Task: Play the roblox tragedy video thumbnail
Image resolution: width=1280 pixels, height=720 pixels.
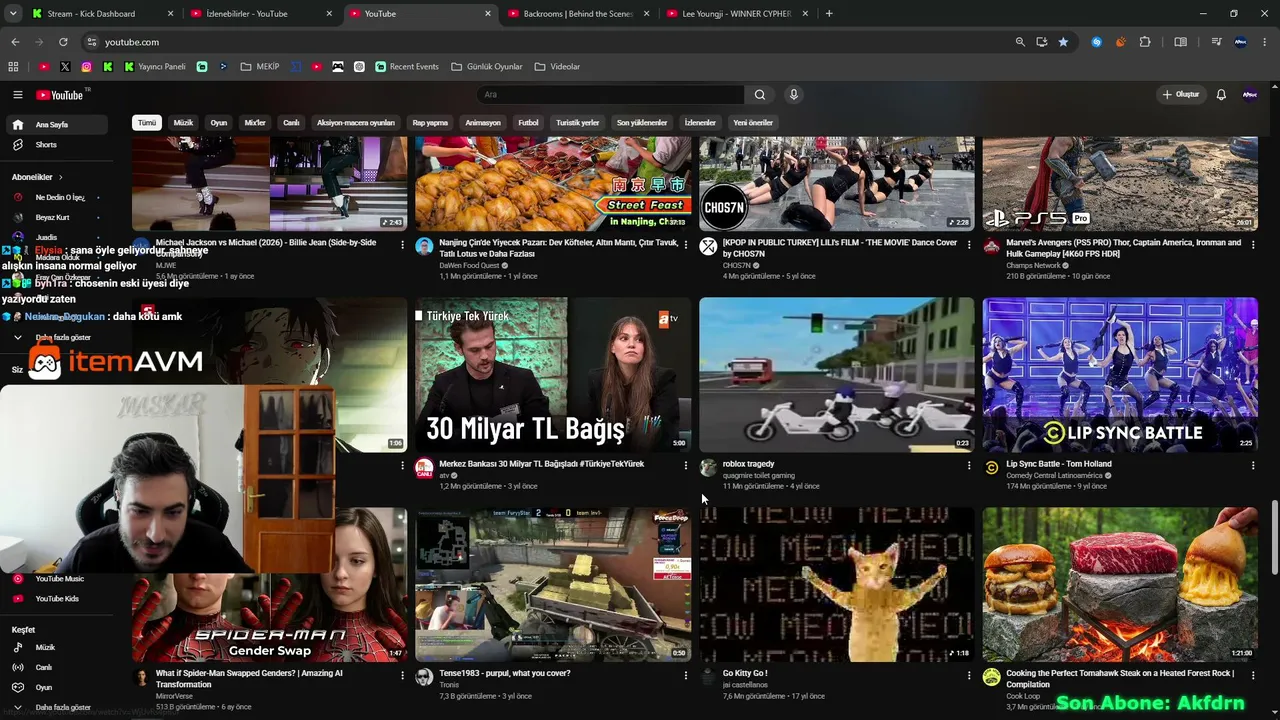Action: [x=837, y=375]
